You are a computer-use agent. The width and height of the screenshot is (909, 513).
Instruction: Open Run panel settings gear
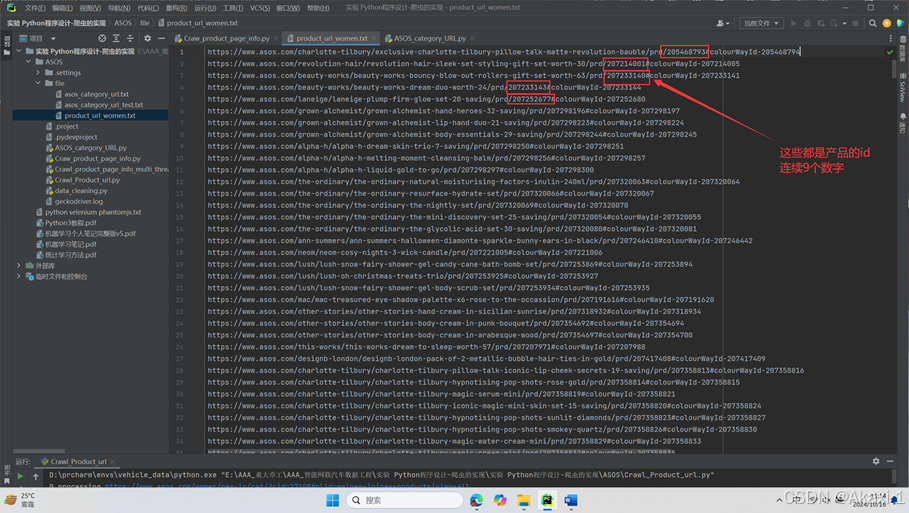[x=876, y=461]
